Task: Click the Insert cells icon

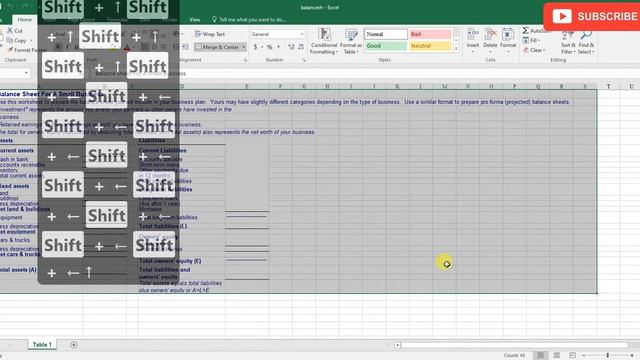Action: (473, 34)
